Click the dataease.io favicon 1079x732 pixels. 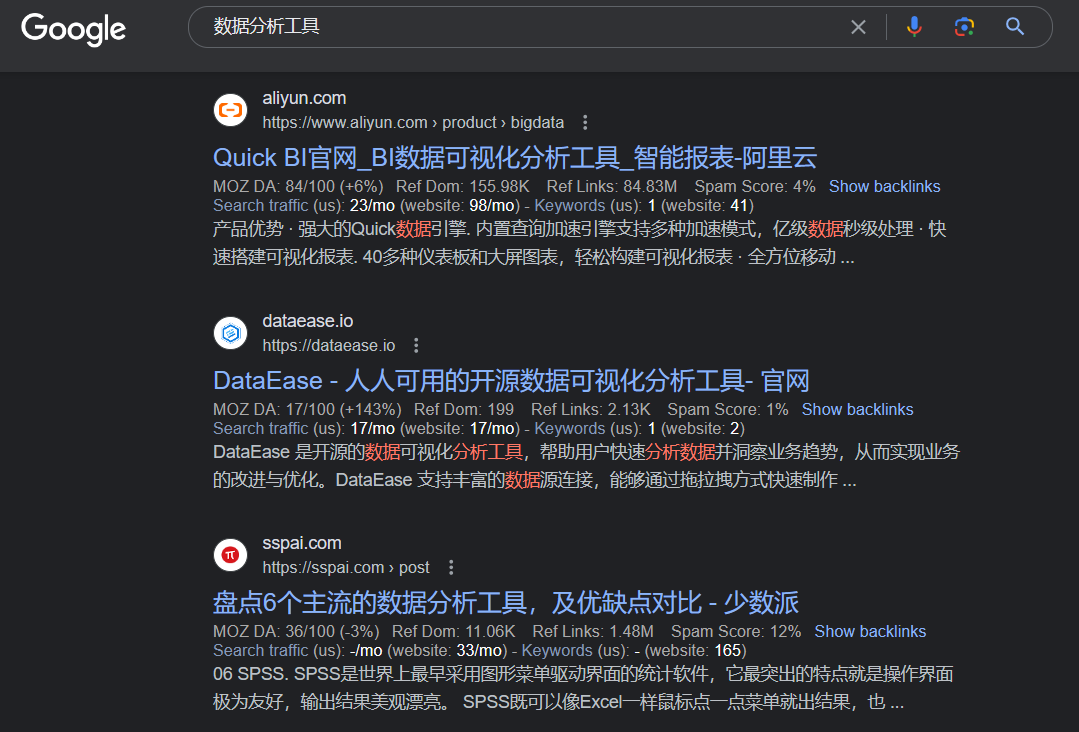coord(231,333)
